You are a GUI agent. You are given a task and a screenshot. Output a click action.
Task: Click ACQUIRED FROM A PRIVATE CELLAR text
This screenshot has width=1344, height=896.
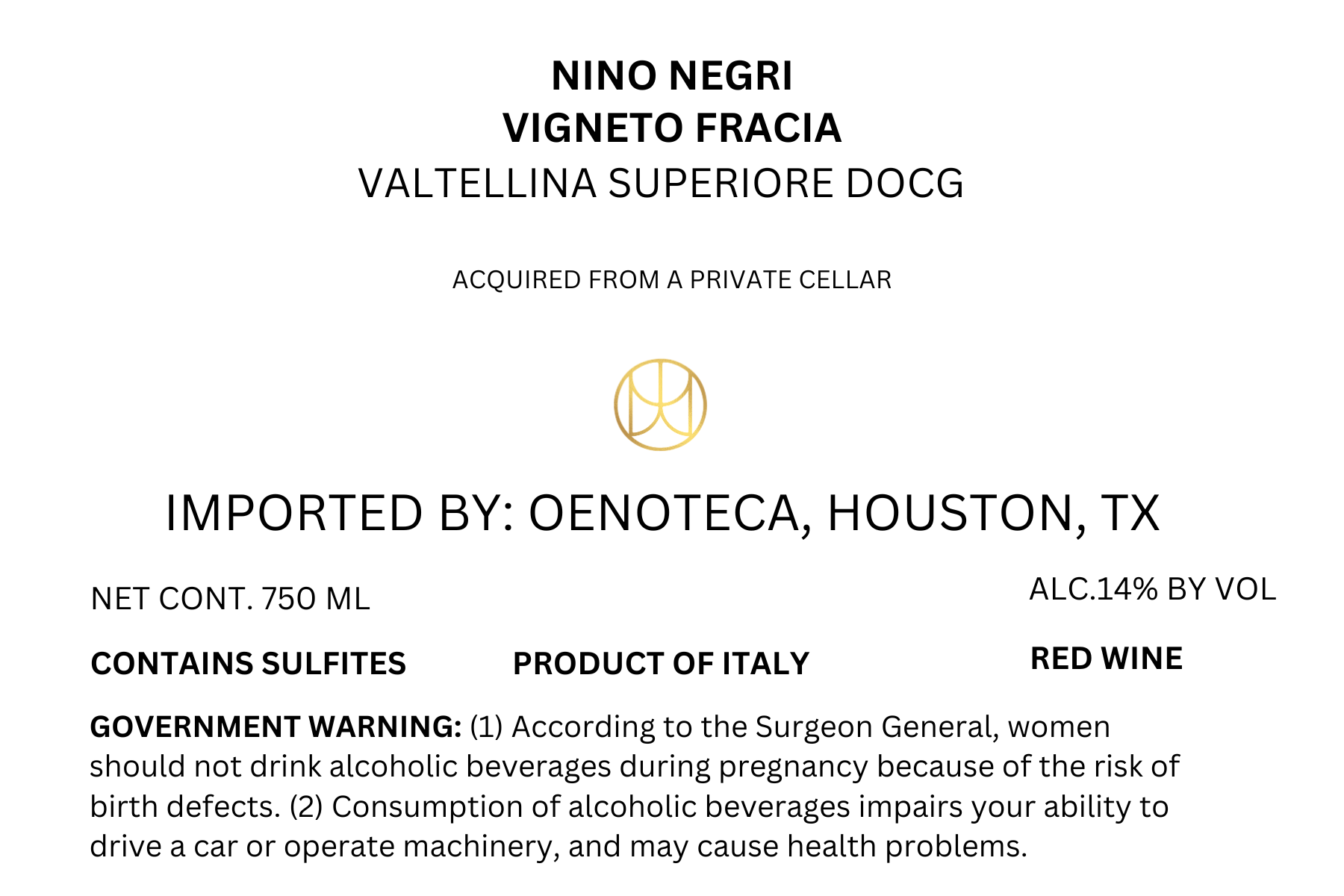tap(672, 280)
